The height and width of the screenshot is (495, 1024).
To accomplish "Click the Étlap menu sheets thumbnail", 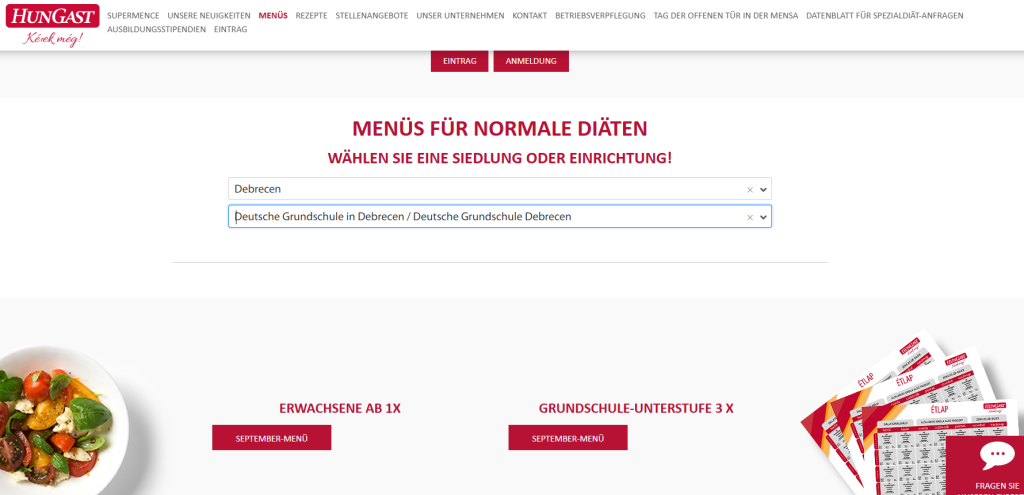I will point(890,410).
